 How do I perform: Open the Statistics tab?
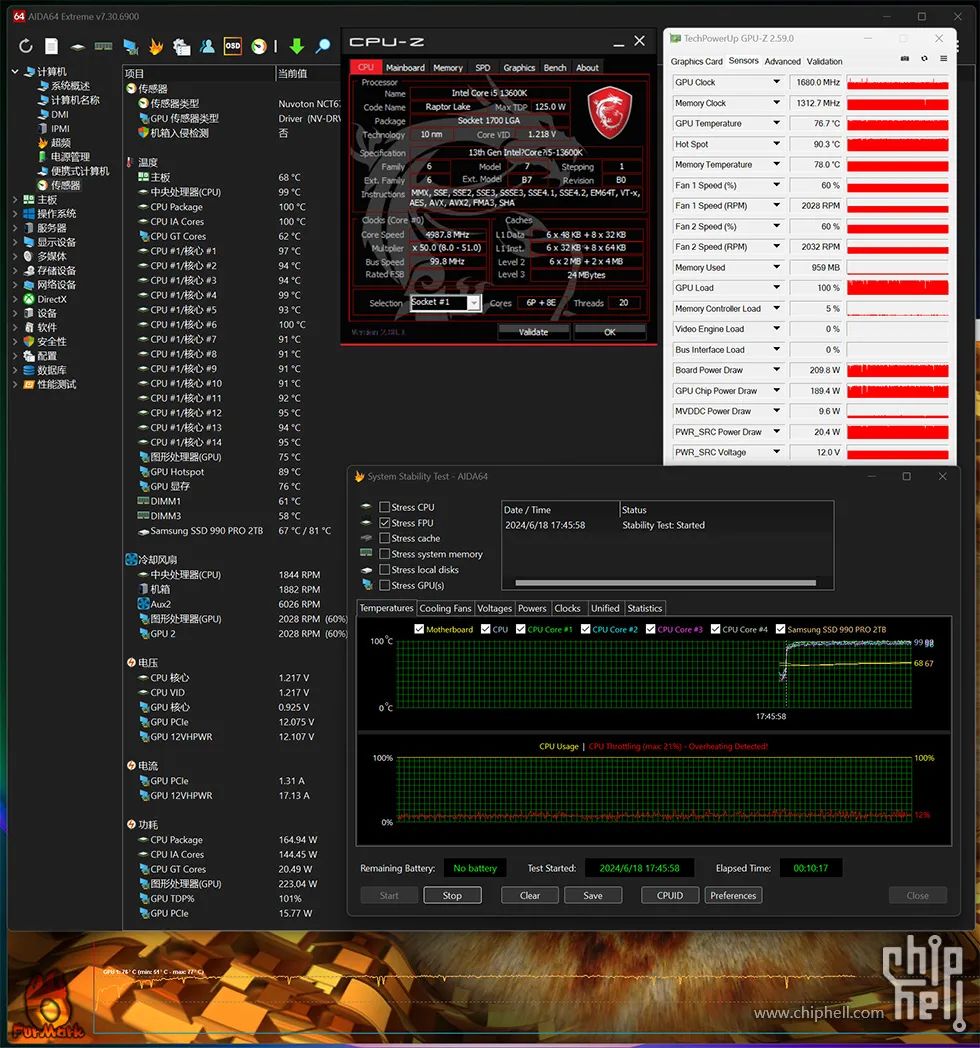click(644, 608)
